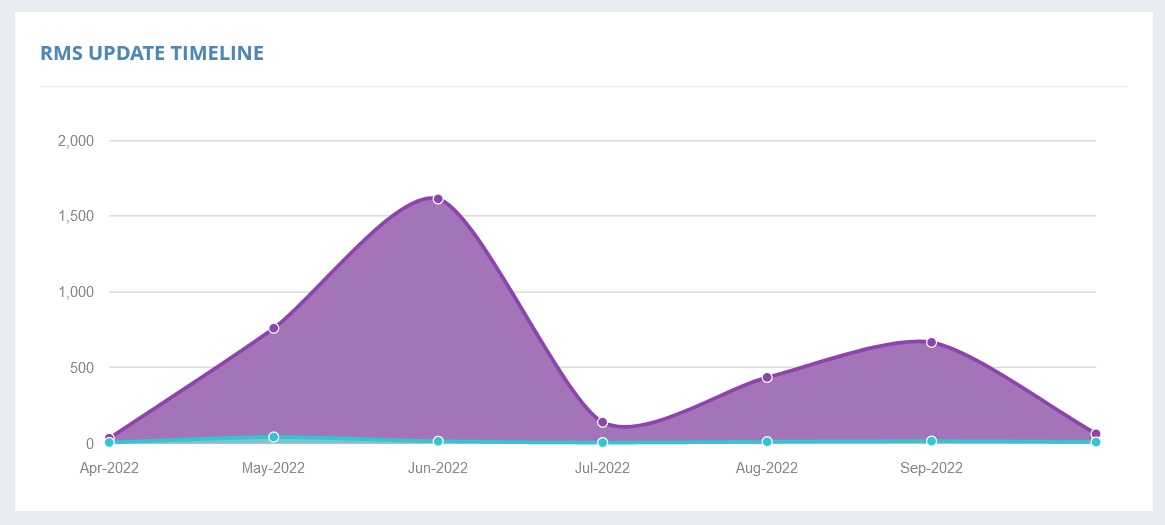The width and height of the screenshot is (1165, 525).
Task: Click the purple data point for Sep-2022
Action: pyautogui.click(x=931, y=342)
